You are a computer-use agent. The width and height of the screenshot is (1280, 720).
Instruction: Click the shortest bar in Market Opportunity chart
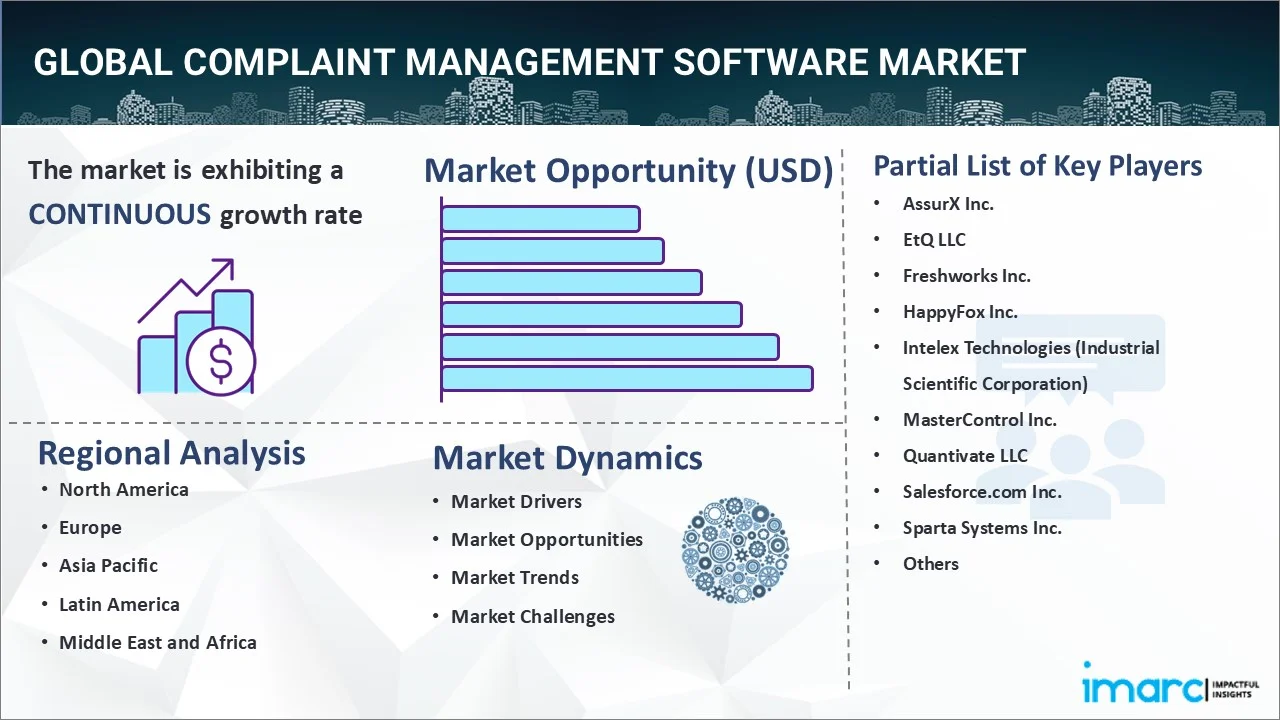pyautogui.click(x=540, y=218)
